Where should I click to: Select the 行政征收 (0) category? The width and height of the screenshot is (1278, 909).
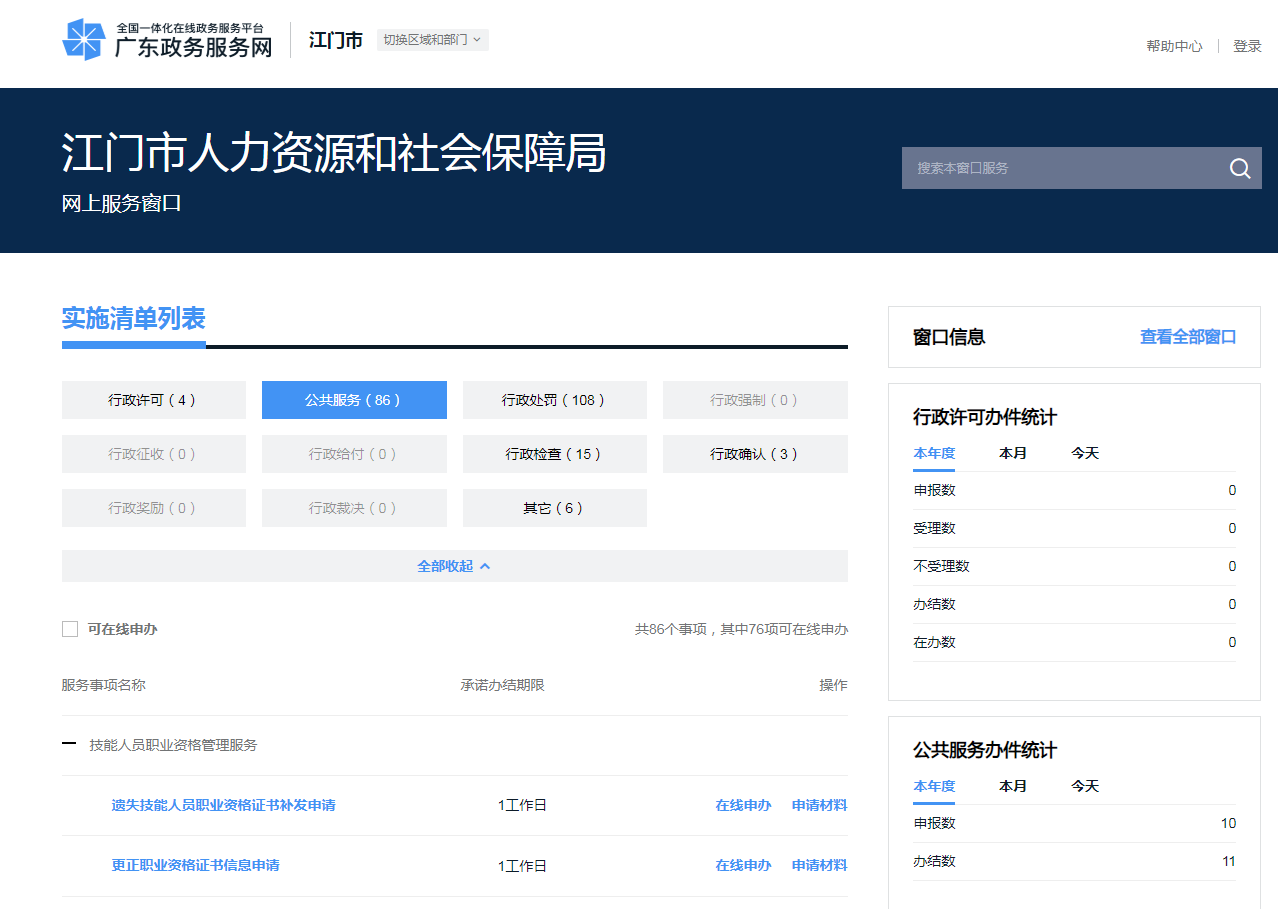154,454
